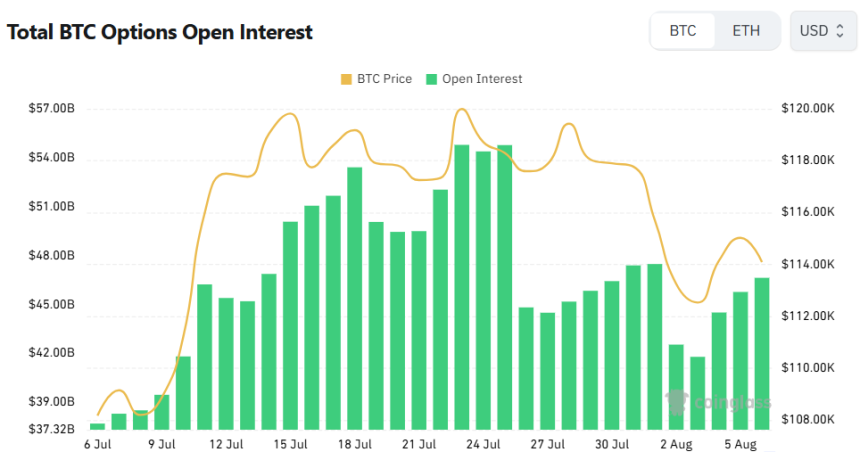This screenshot has height=452, width=860.
Task: Click the green Open Interest legend swatch
Action: click(x=432, y=79)
